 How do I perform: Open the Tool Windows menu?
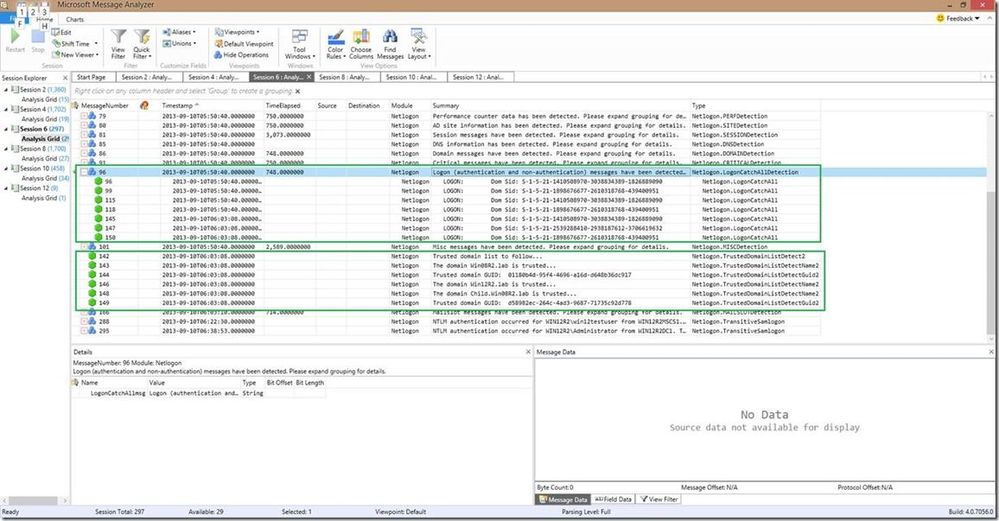point(299,43)
